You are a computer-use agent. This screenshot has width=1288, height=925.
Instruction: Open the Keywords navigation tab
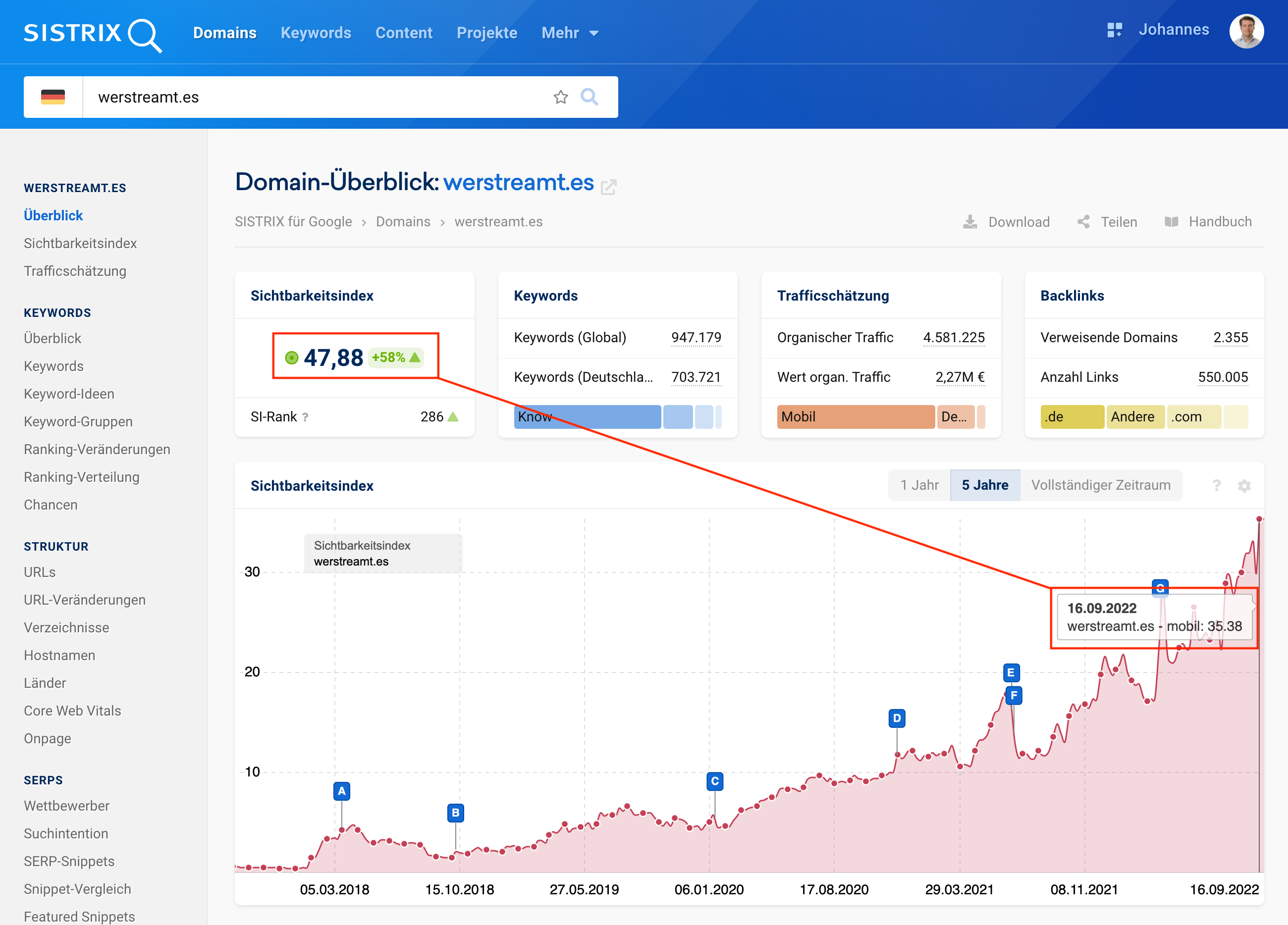316,33
